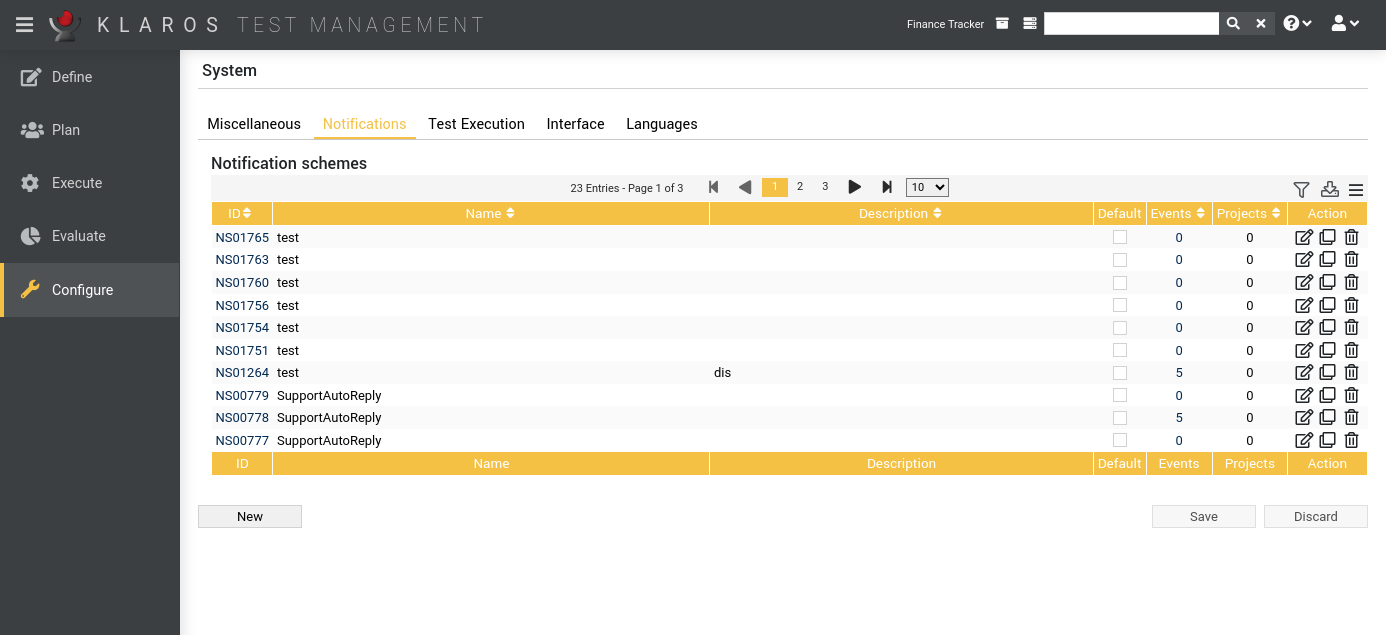1386x635 pixels.
Task: Open notification scheme NS01763 link
Action: tap(242, 259)
